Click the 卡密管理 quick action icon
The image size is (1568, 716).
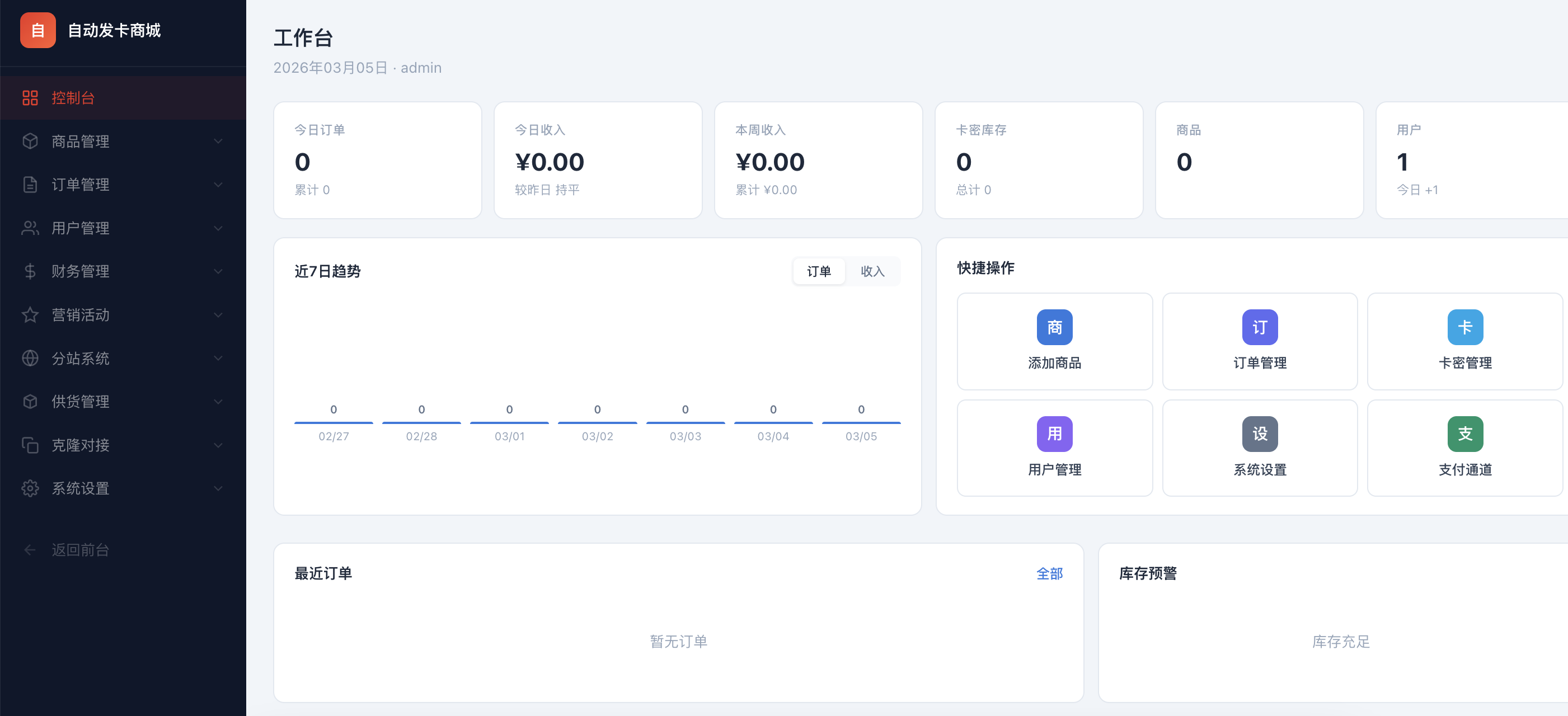pos(1465,327)
